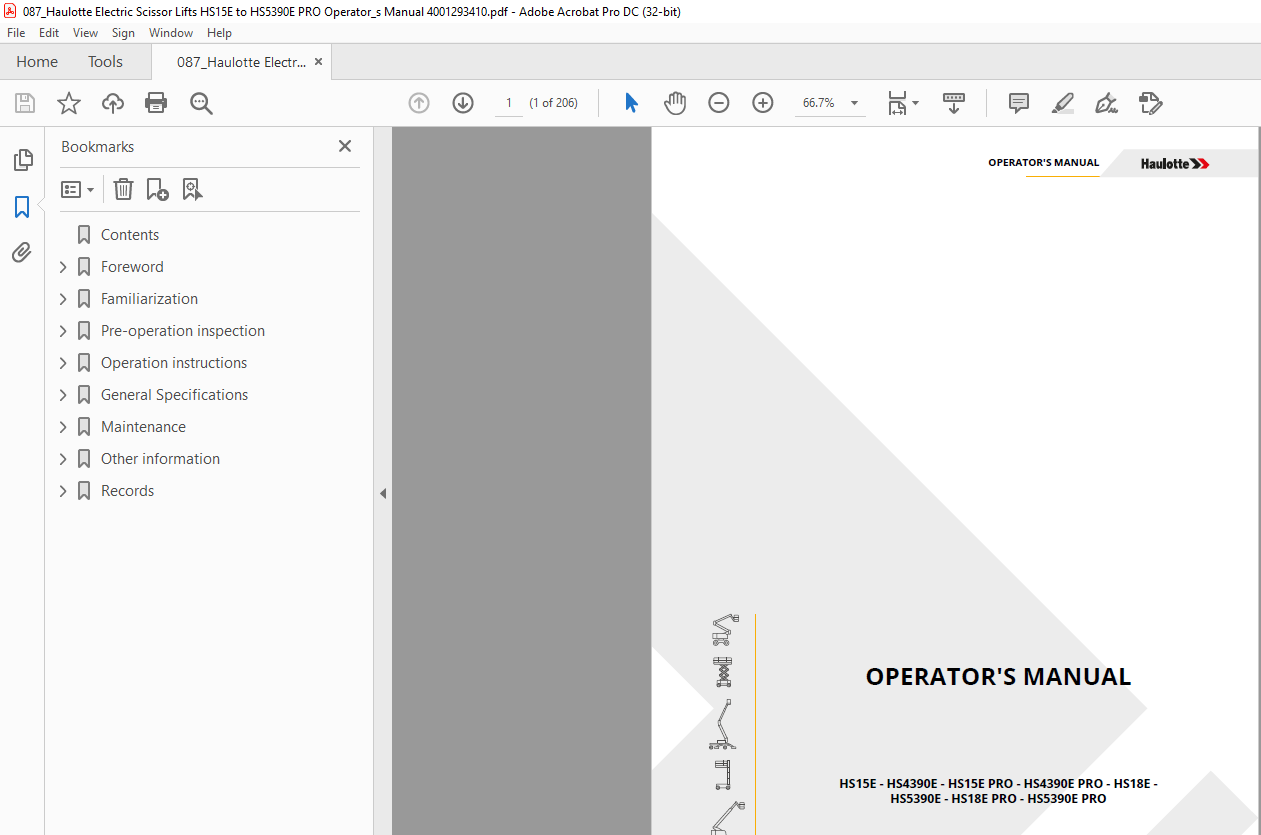Close the document tab

coord(318,61)
